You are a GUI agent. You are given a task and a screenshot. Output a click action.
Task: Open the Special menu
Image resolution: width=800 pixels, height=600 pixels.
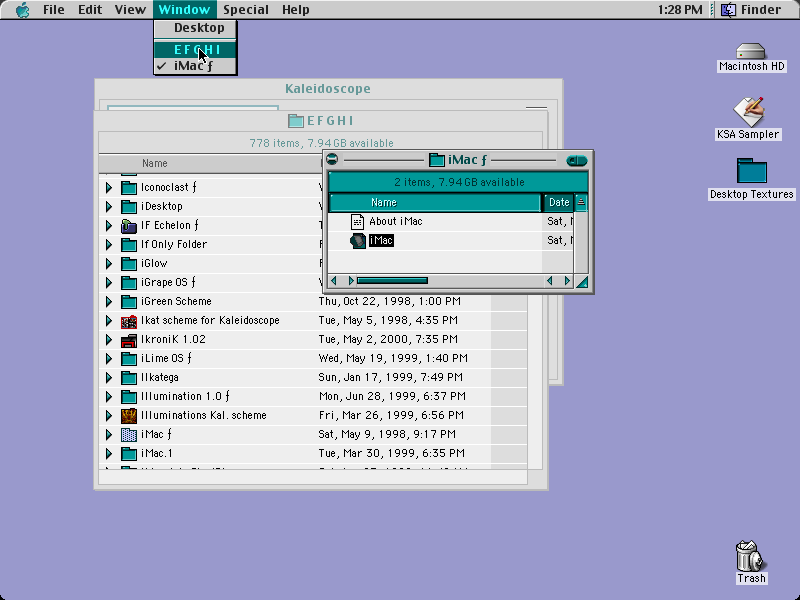246,10
